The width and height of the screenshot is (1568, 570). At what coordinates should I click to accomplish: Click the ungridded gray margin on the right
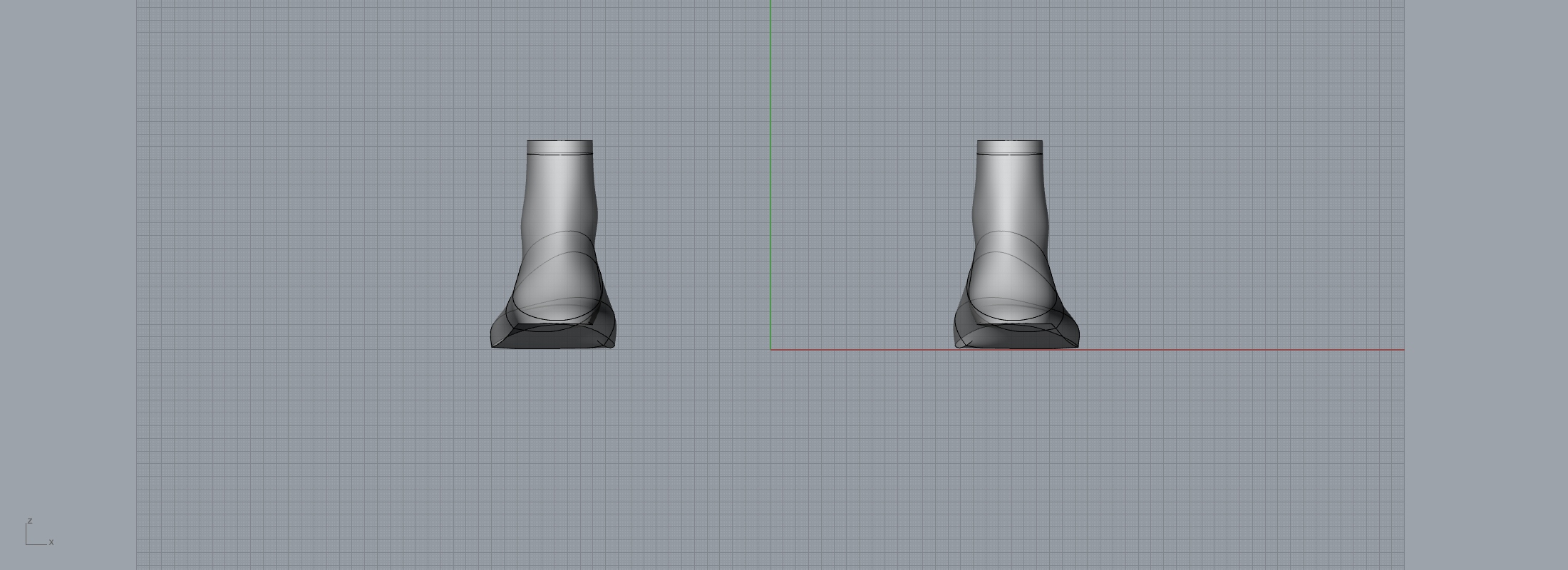(1486, 285)
